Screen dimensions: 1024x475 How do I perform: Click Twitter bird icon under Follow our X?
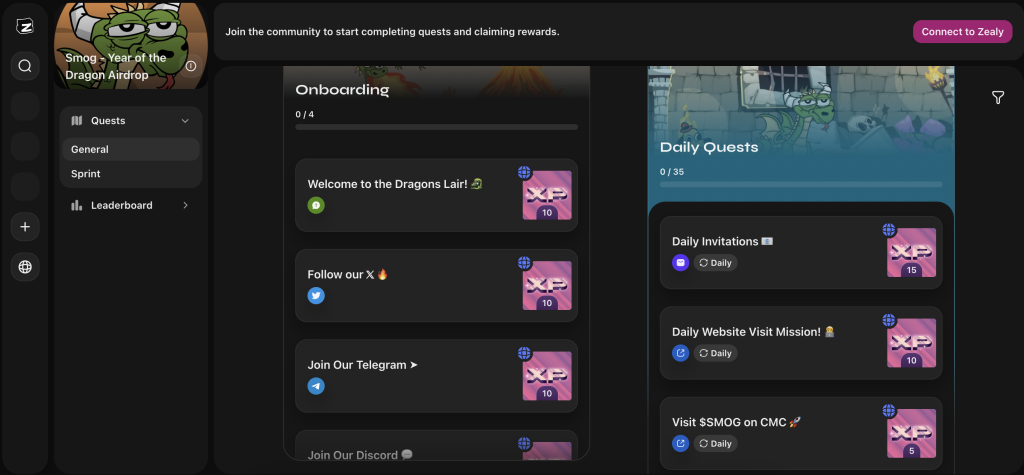pyautogui.click(x=316, y=295)
